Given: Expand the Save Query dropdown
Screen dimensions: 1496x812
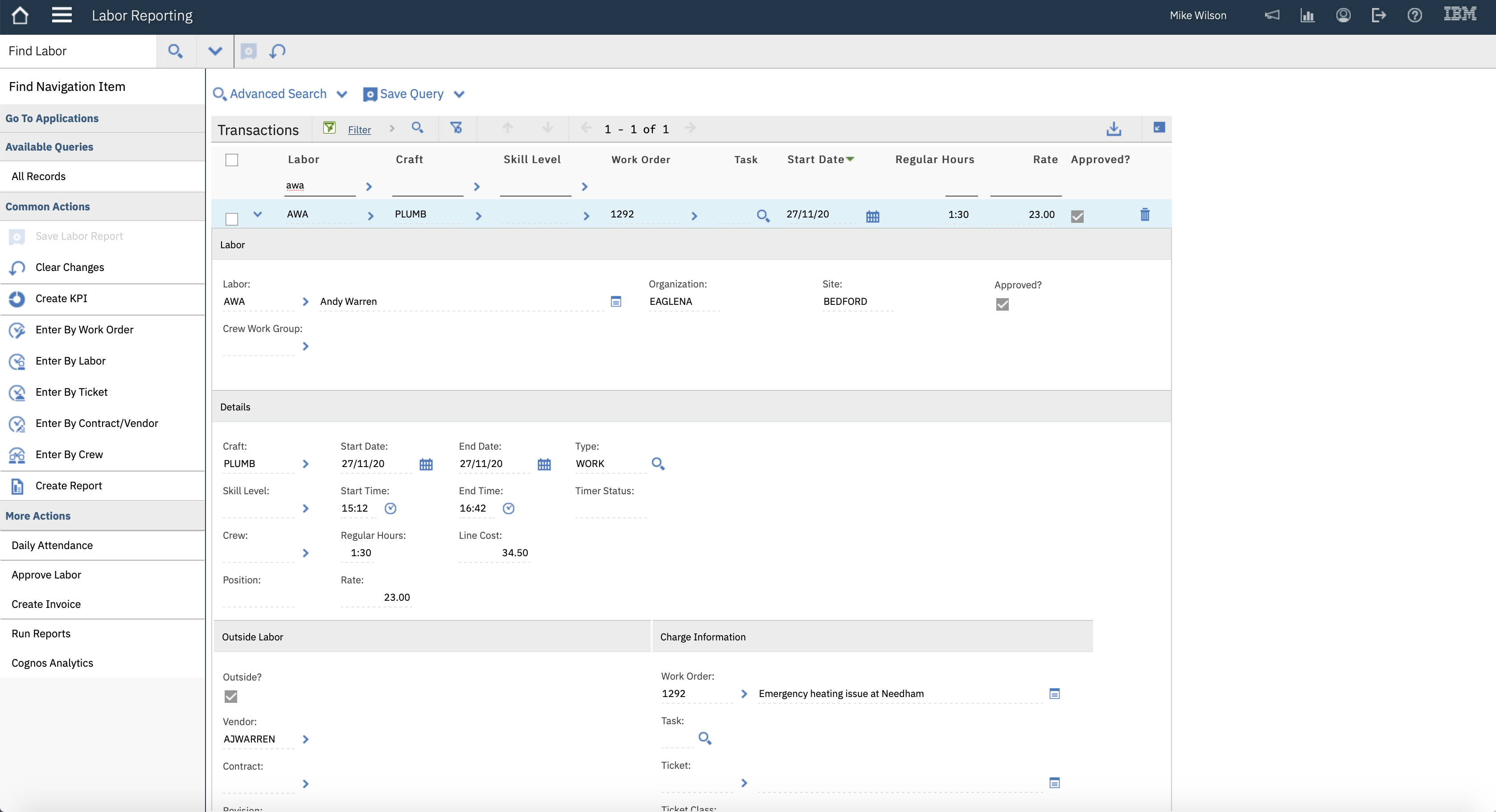Looking at the screenshot, I should tap(460, 94).
